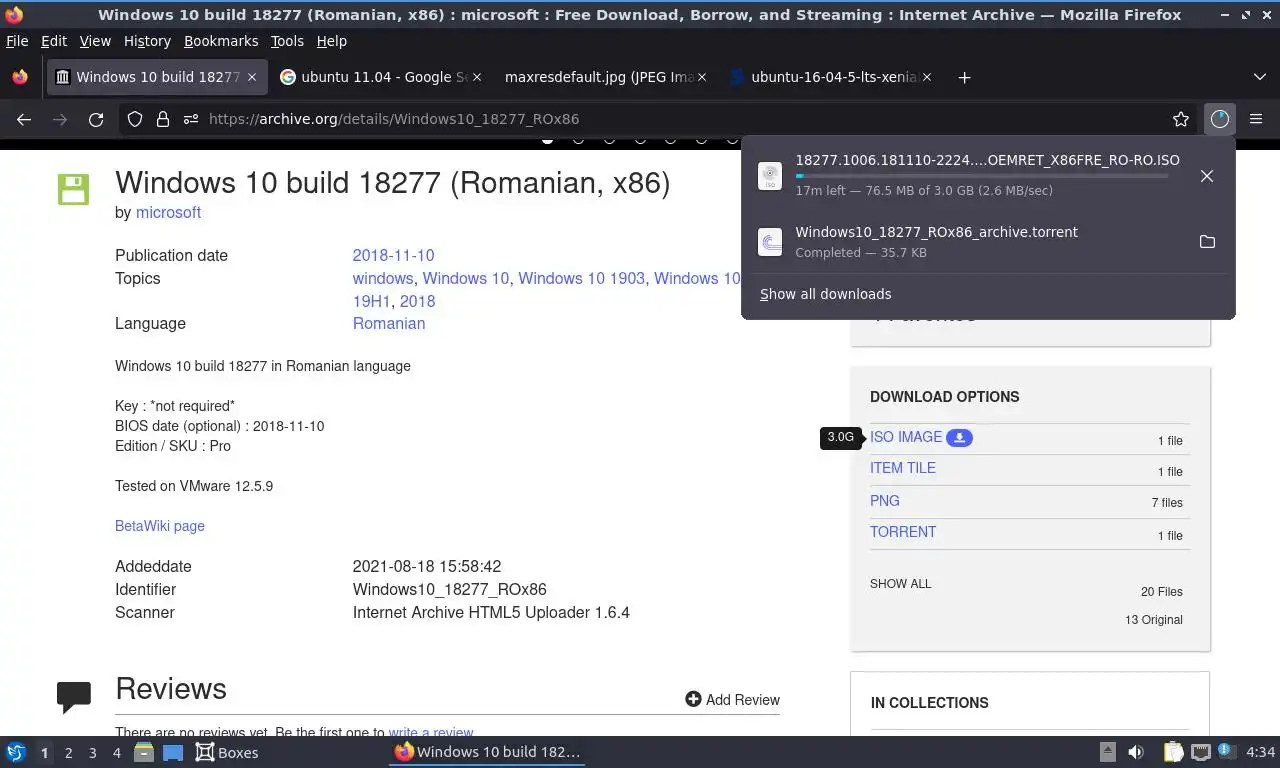The height and width of the screenshot is (768, 1280).
Task: Click the taskbar clock showing 4:34
Action: [x=1261, y=752]
